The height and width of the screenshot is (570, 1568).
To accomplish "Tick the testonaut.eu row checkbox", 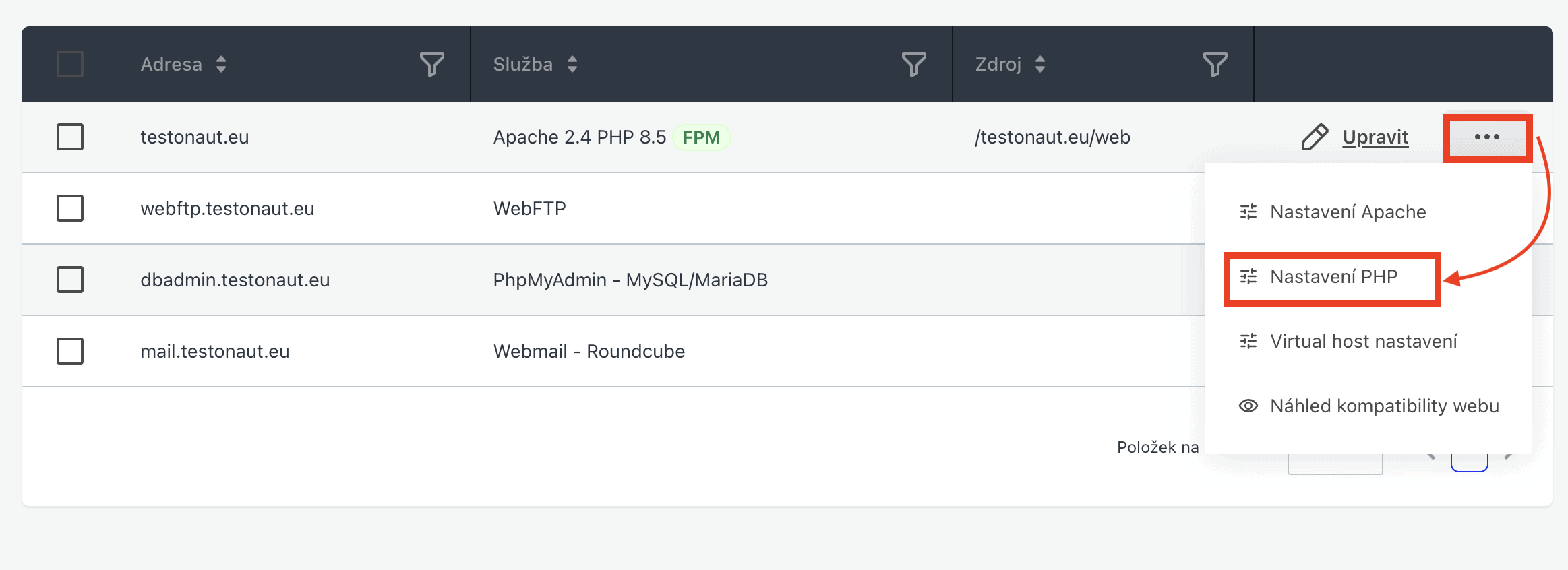I will 70,137.
